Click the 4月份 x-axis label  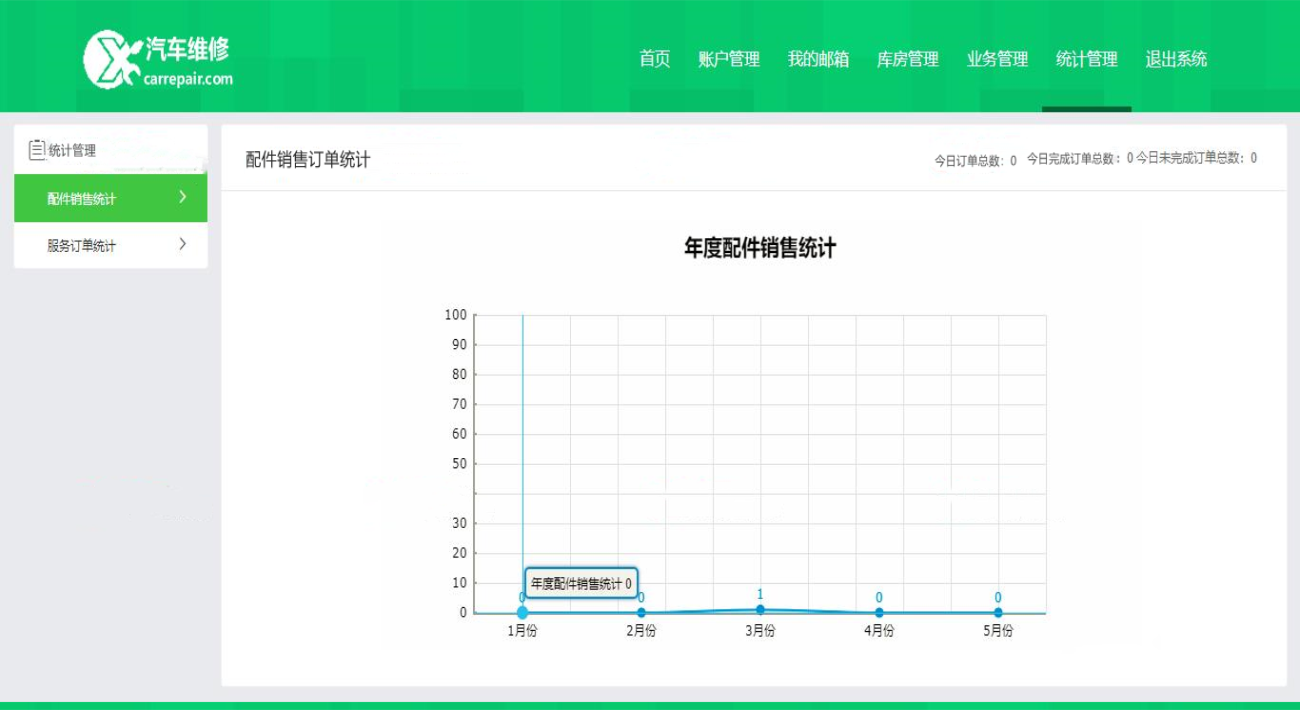(x=879, y=631)
